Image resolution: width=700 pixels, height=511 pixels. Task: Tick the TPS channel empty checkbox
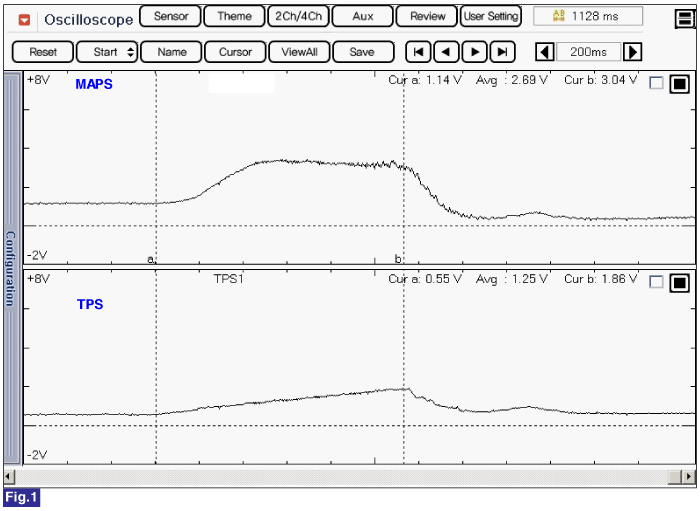[x=656, y=282]
